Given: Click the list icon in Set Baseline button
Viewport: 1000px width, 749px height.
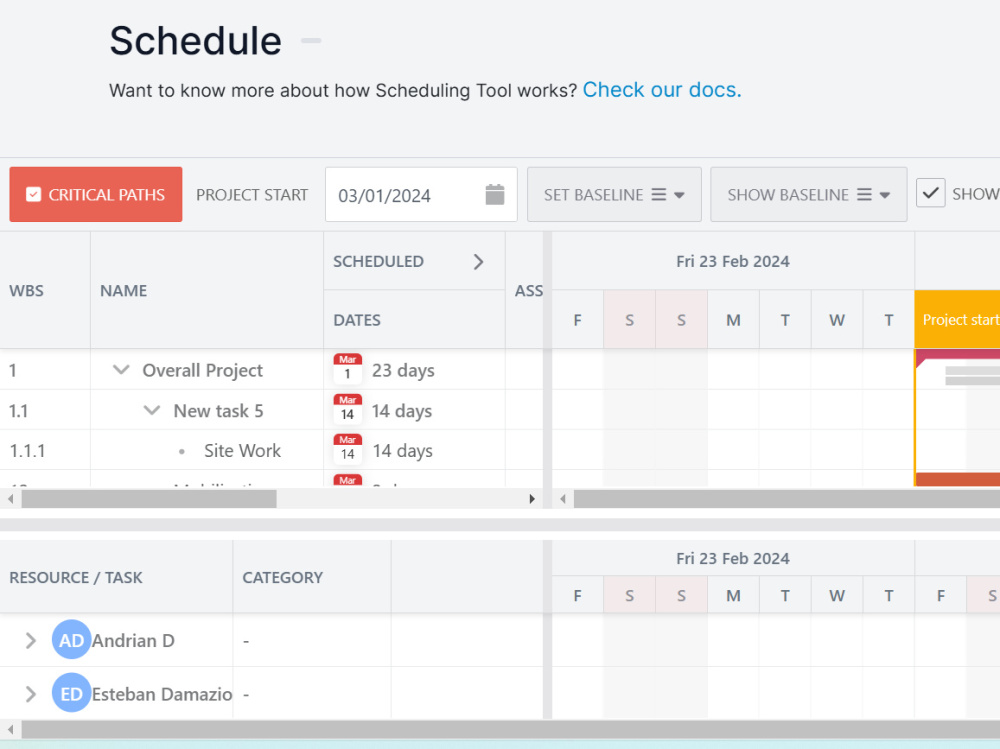Looking at the screenshot, I should coord(658,195).
